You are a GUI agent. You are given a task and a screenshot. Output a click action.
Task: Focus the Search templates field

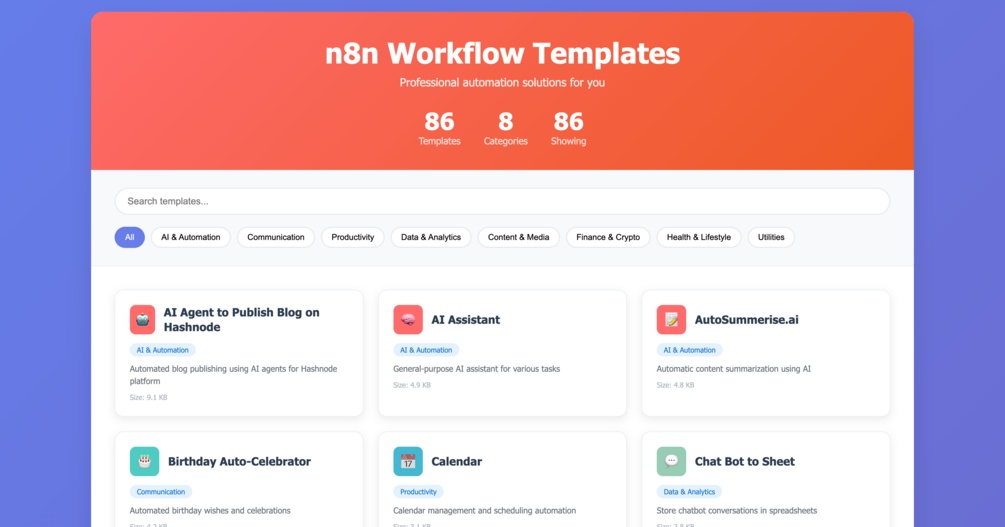pyautogui.click(x=502, y=201)
